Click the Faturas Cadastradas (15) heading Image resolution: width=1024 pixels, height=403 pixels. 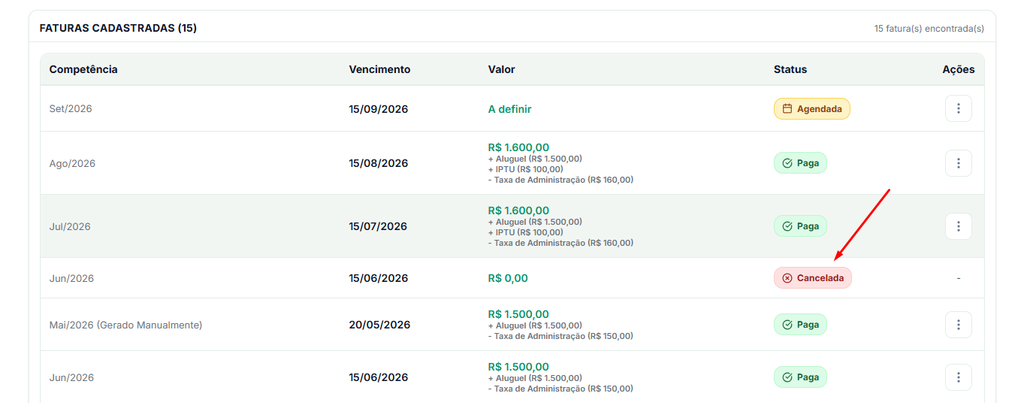(x=118, y=28)
